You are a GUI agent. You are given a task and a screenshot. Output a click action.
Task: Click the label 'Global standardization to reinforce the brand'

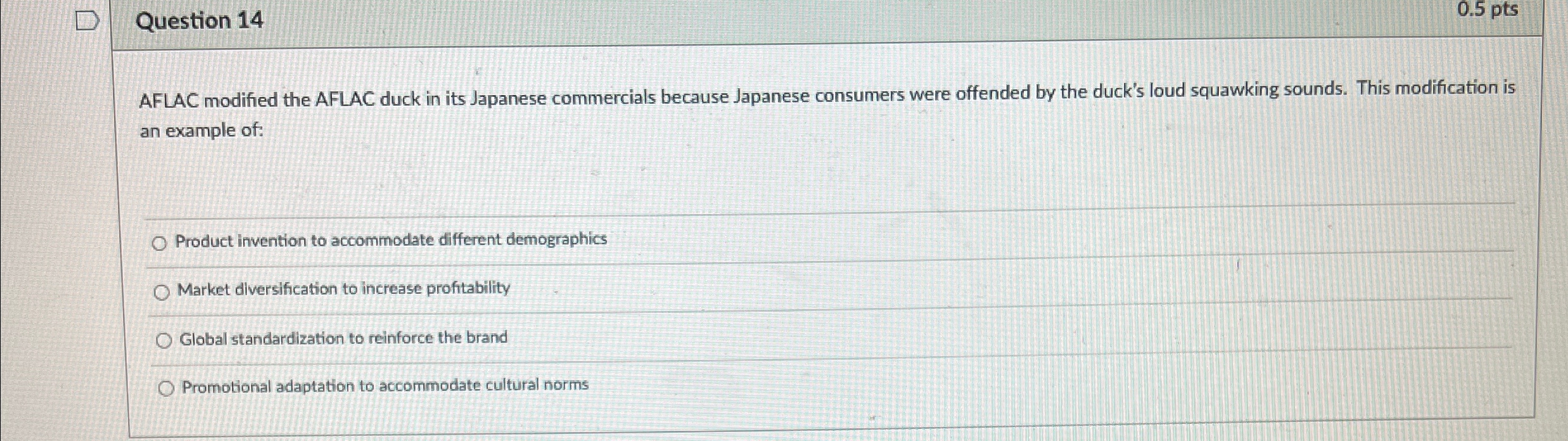343,338
